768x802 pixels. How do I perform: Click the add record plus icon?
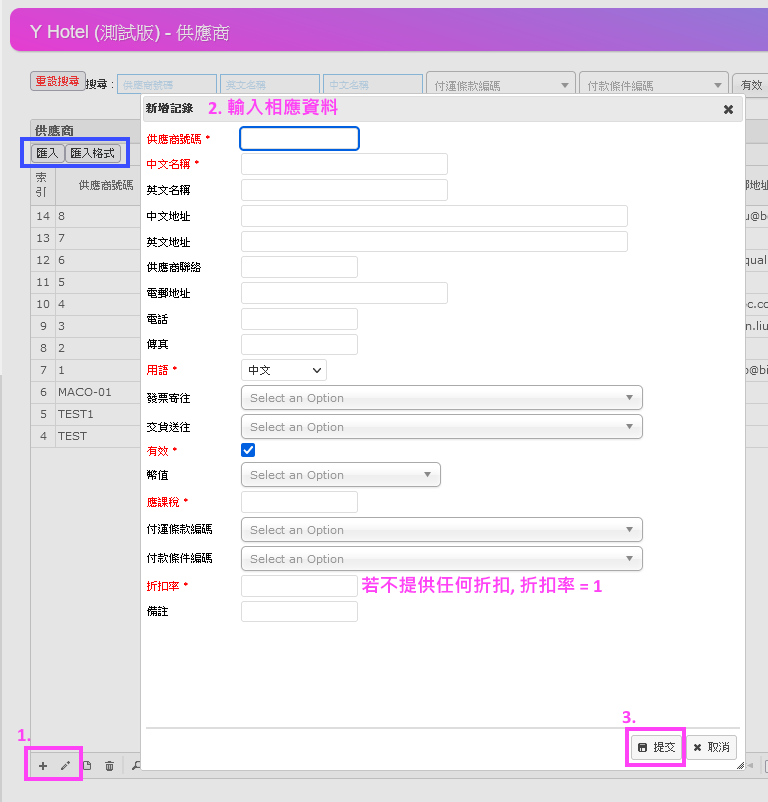coord(43,766)
